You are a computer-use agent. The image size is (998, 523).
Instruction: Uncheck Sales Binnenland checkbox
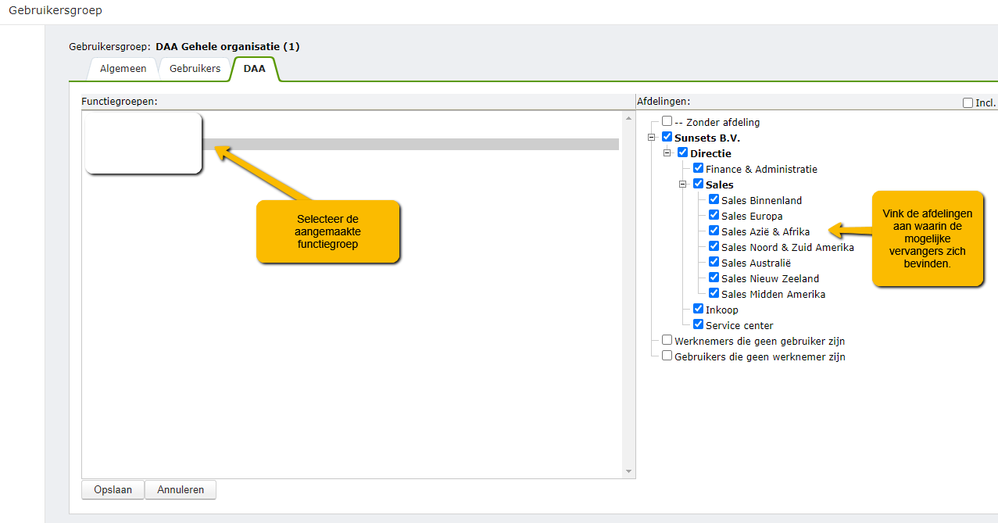coord(713,199)
